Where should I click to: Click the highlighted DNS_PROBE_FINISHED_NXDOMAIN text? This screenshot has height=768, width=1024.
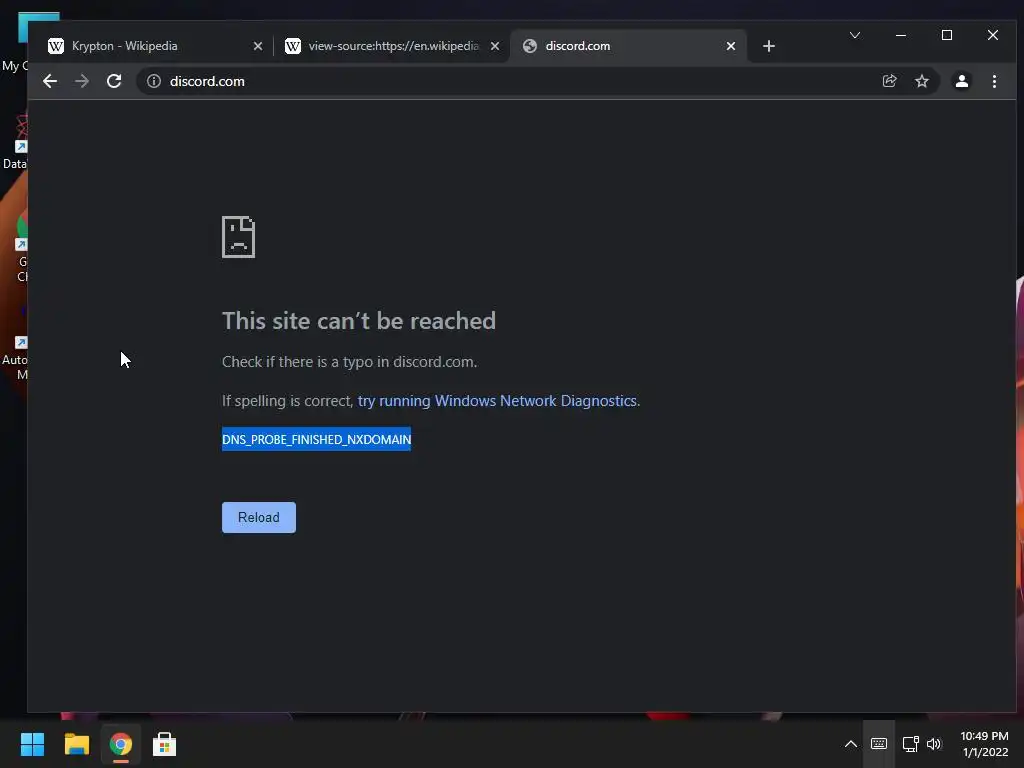[316, 439]
